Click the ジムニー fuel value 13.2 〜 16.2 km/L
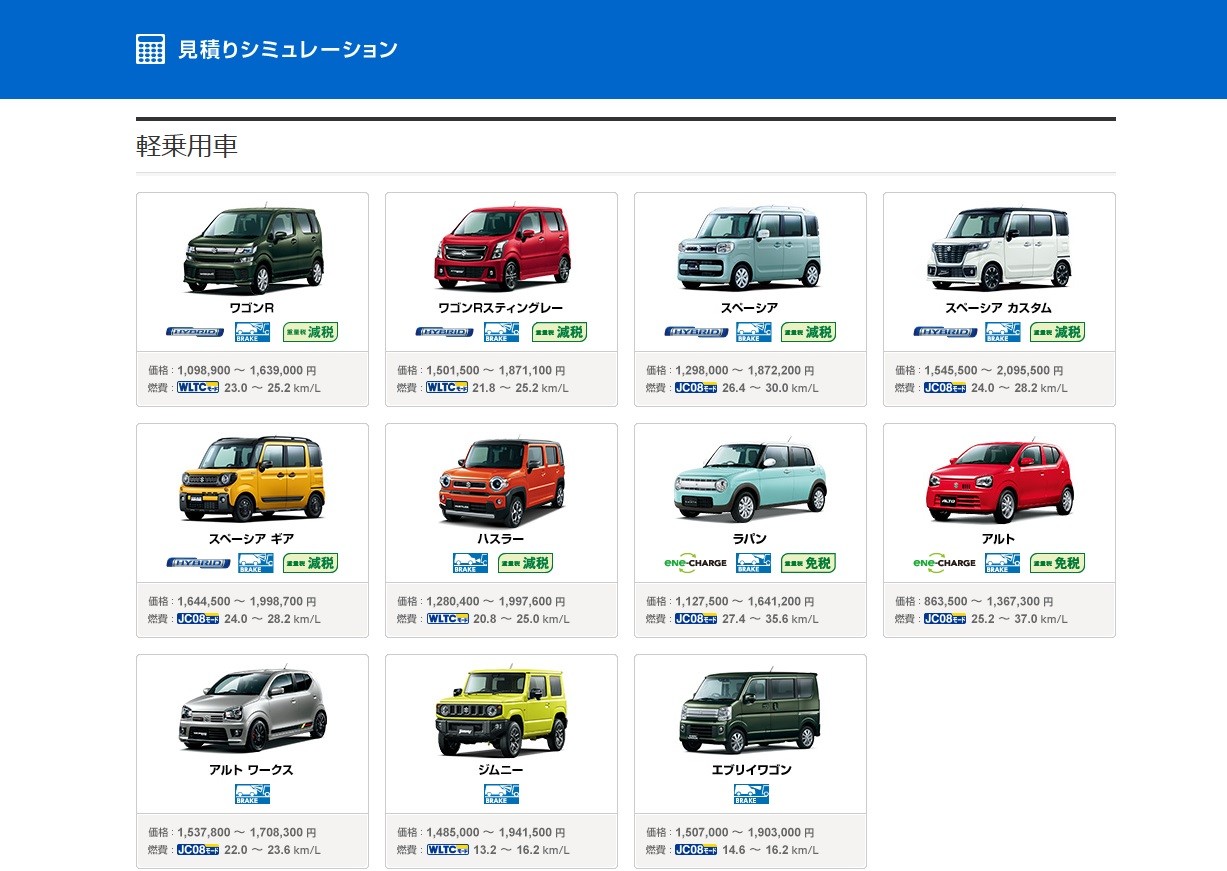The image size is (1227, 871). 522,850
